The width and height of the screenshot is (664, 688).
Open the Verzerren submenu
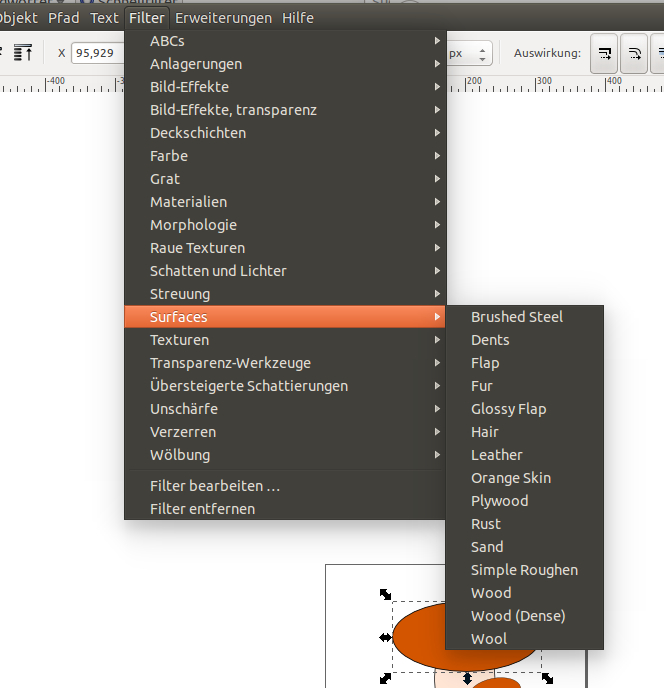[285, 432]
